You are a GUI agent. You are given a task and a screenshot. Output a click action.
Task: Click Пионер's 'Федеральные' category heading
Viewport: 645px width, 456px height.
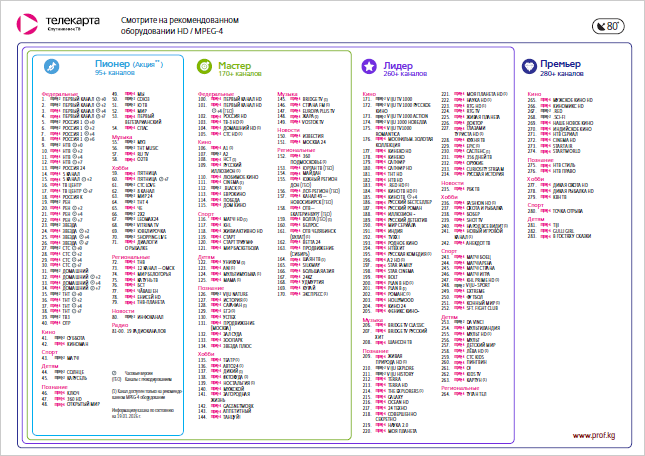60,95
